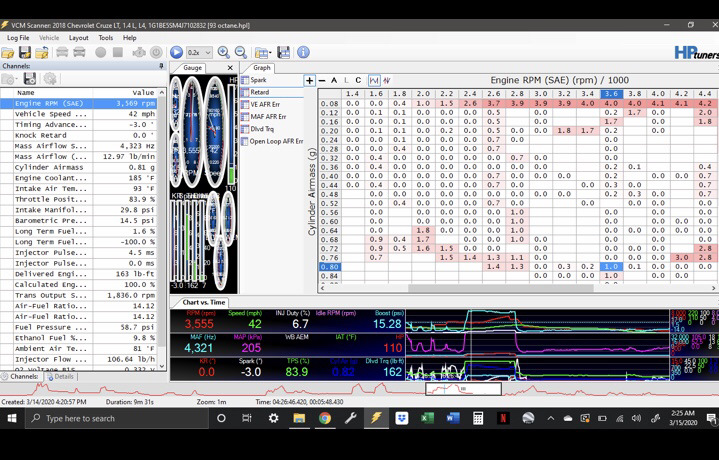Pin the Channels panel with the pushpin
The width and height of the screenshot is (719, 460).
point(161,66)
